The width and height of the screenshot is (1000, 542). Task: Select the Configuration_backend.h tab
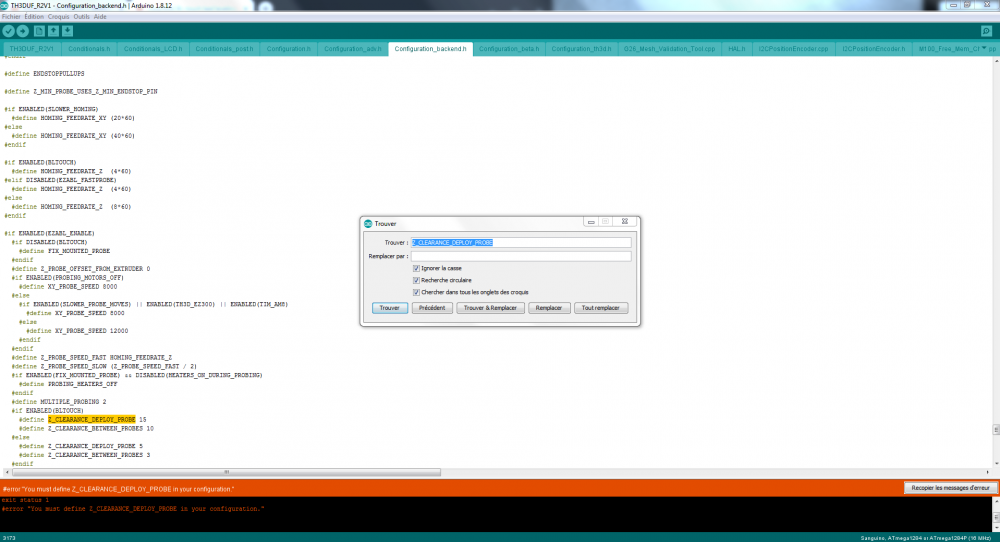[x=430, y=48]
